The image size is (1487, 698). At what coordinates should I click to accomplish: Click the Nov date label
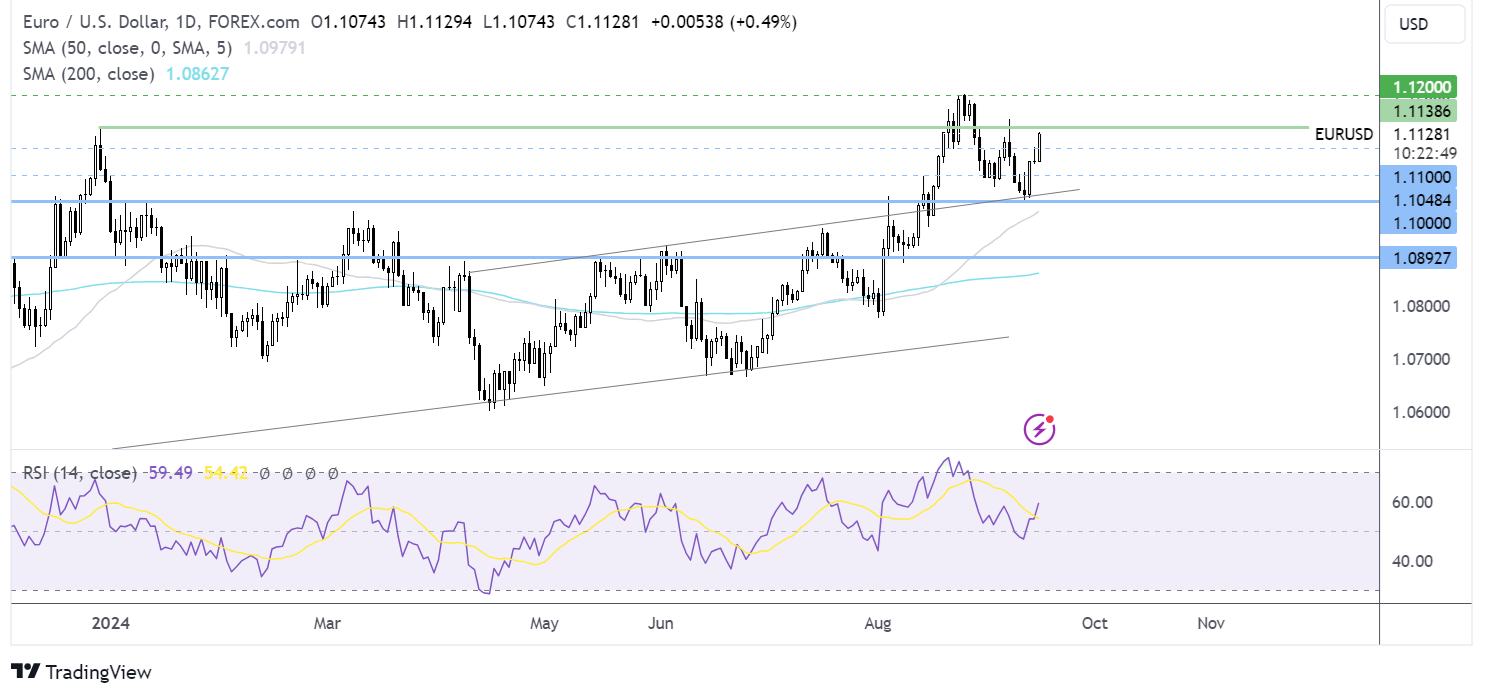1211,623
